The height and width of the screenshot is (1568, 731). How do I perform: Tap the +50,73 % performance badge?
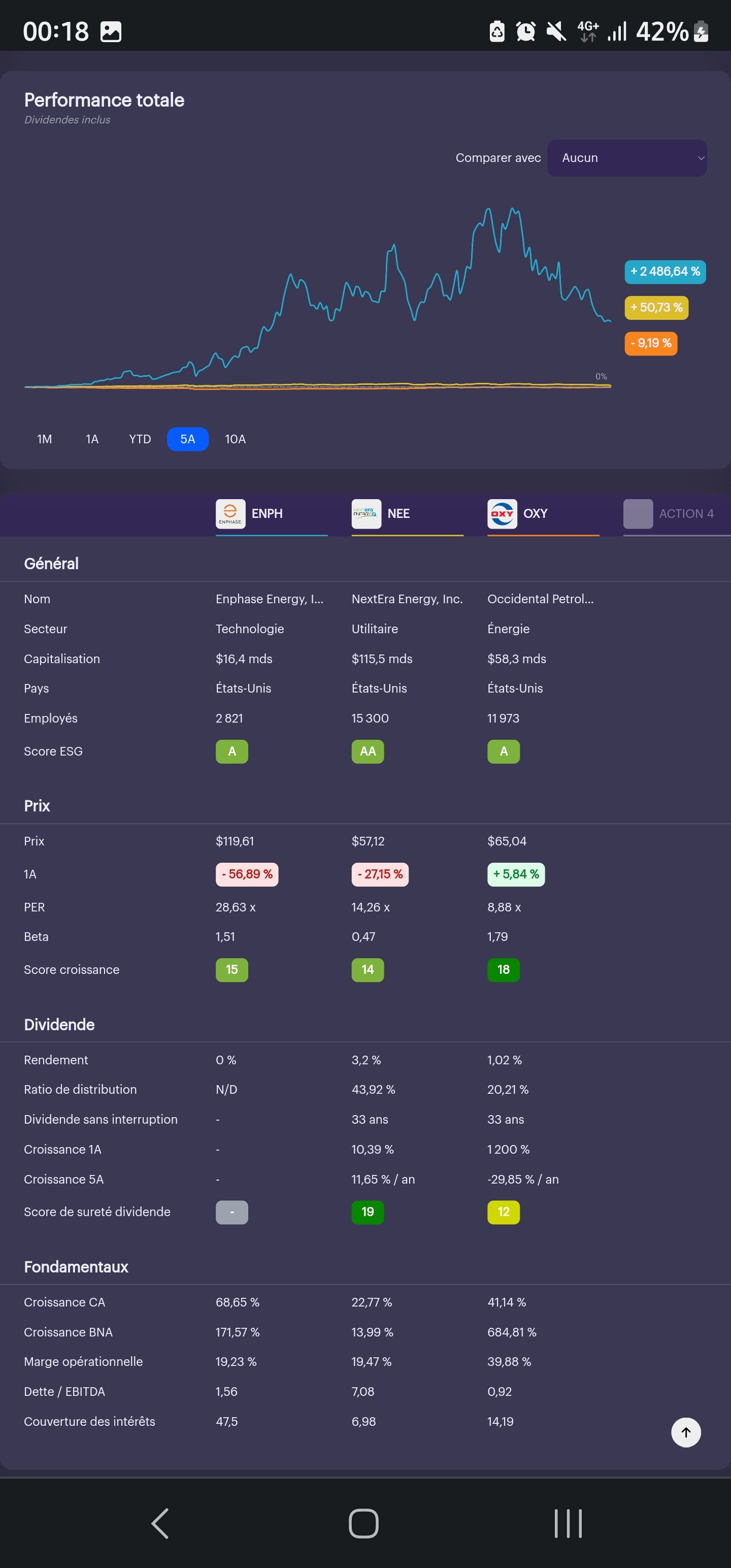point(656,307)
